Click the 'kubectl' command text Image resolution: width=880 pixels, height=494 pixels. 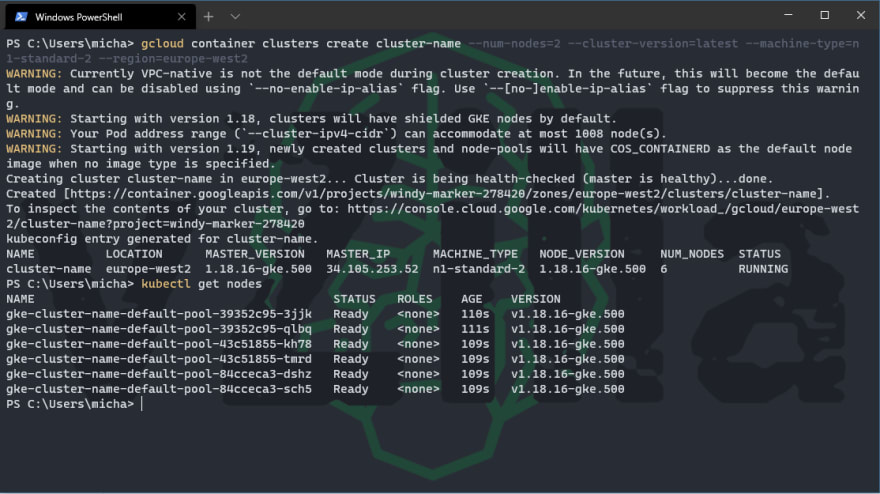166,284
